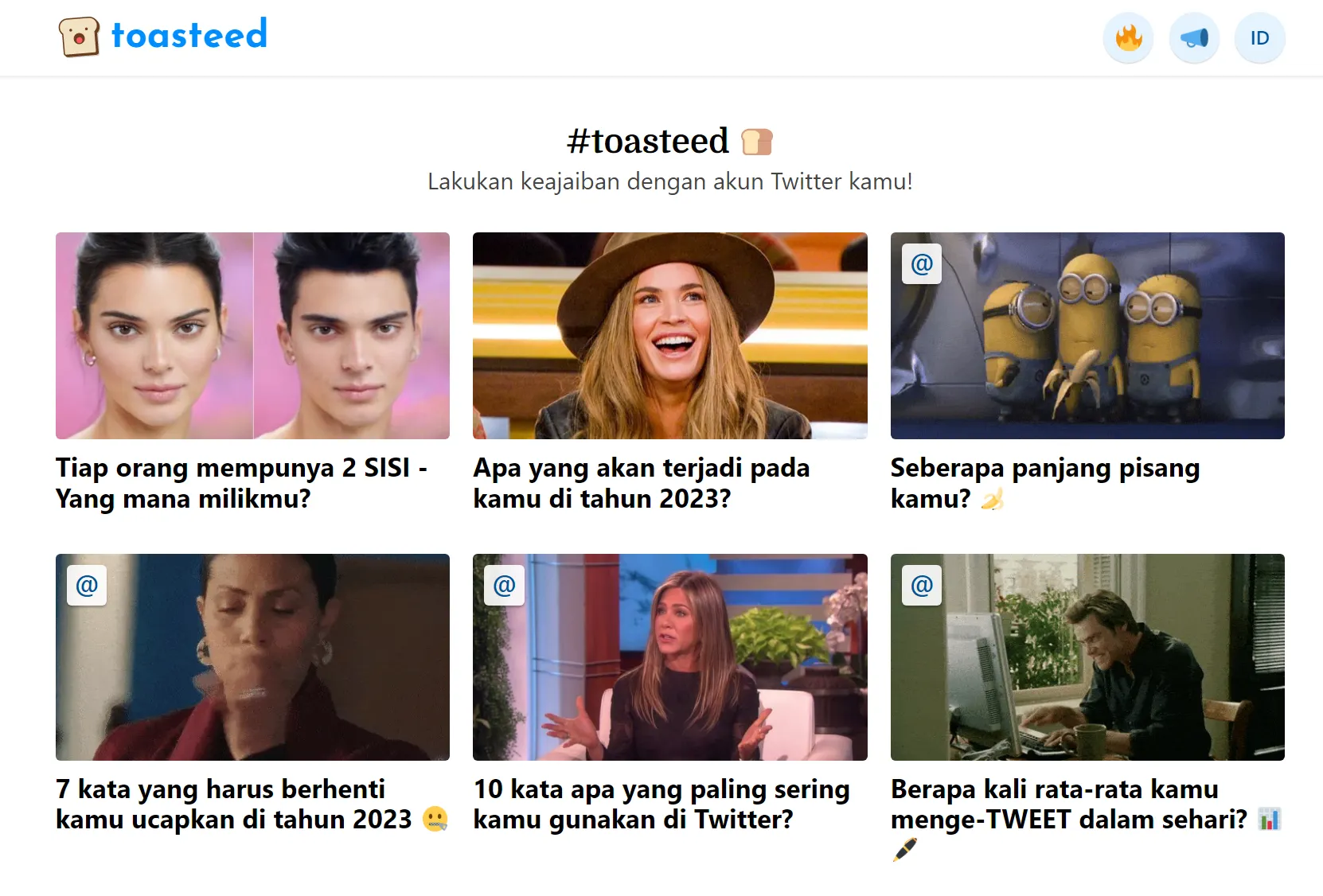Click the @ badge on the talk show thumbnail

(x=505, y=586)
